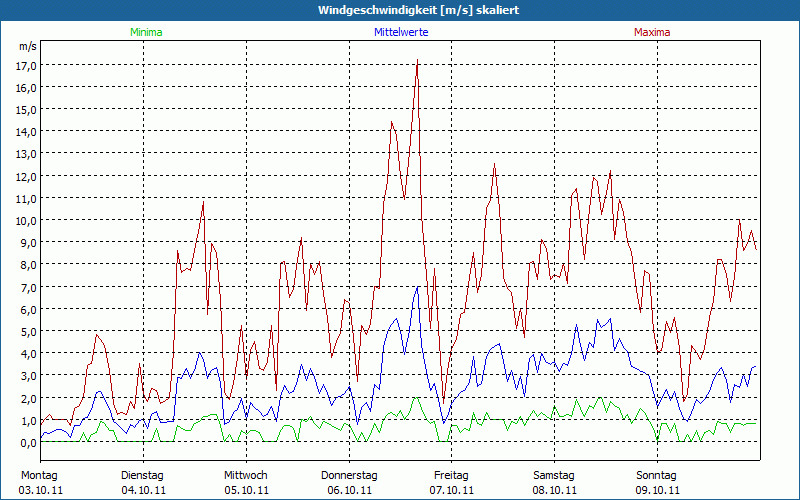The height and width of the screenshot is (500, 800).
Task: Click the Dienstag day label
Action: 142,475
